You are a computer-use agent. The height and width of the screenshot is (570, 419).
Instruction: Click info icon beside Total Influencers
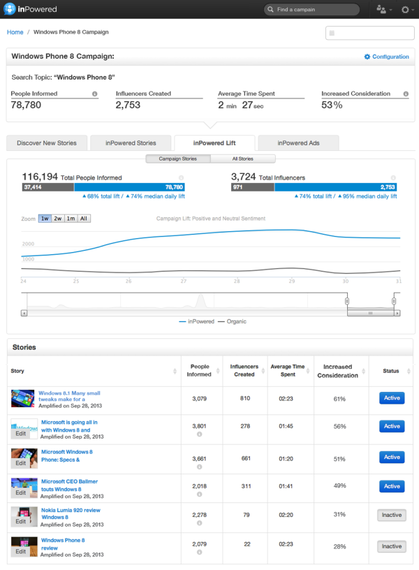393,178
